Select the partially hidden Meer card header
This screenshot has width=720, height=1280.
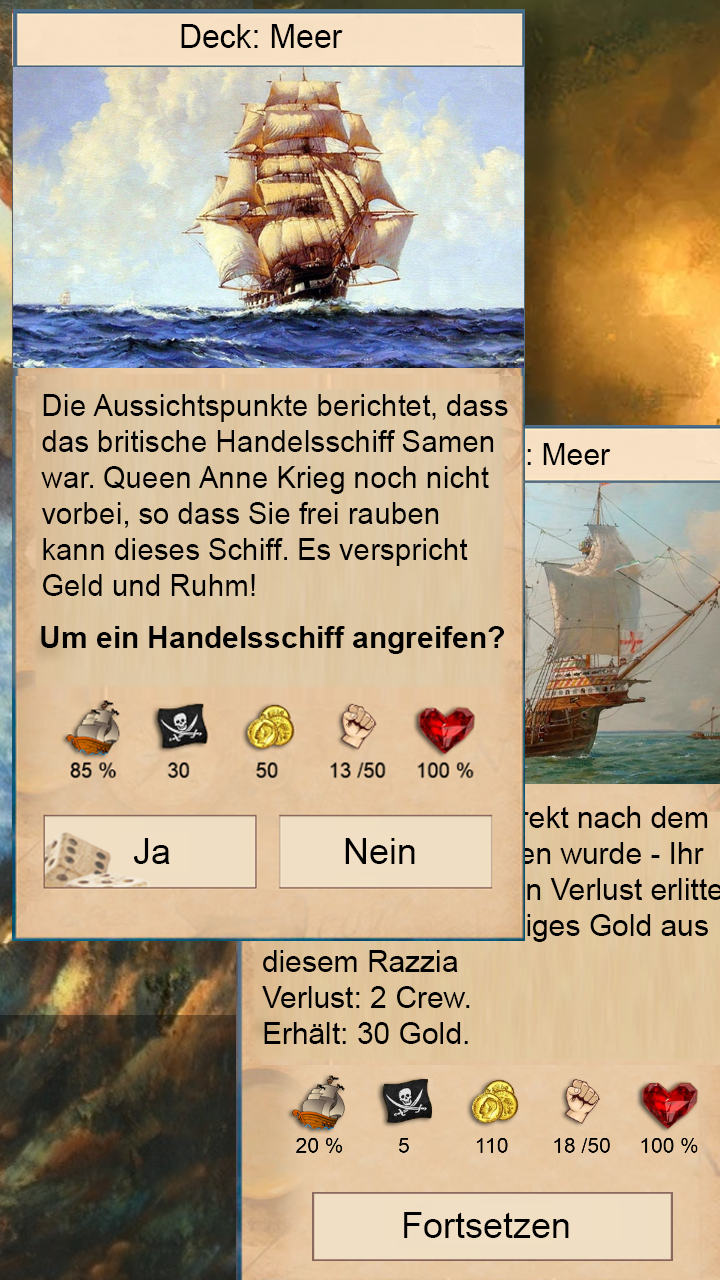click(x=622, y=455)
